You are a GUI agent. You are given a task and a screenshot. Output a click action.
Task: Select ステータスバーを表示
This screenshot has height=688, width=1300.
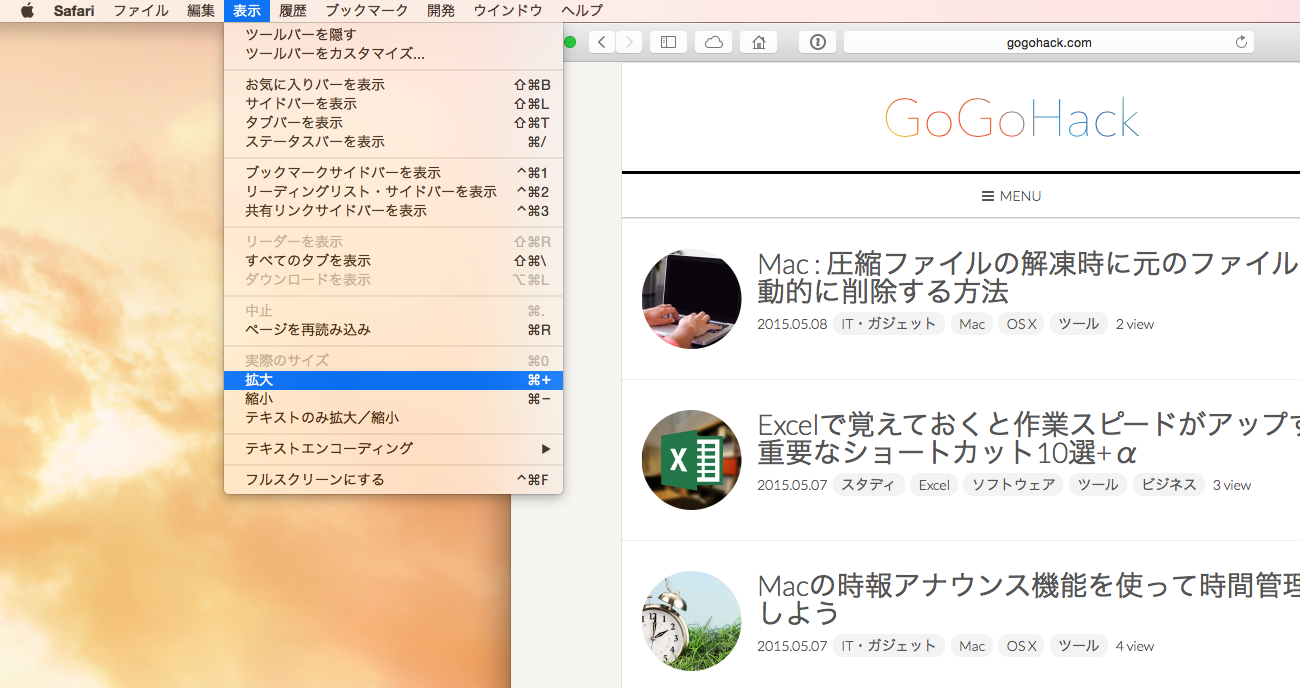point(394,142)
